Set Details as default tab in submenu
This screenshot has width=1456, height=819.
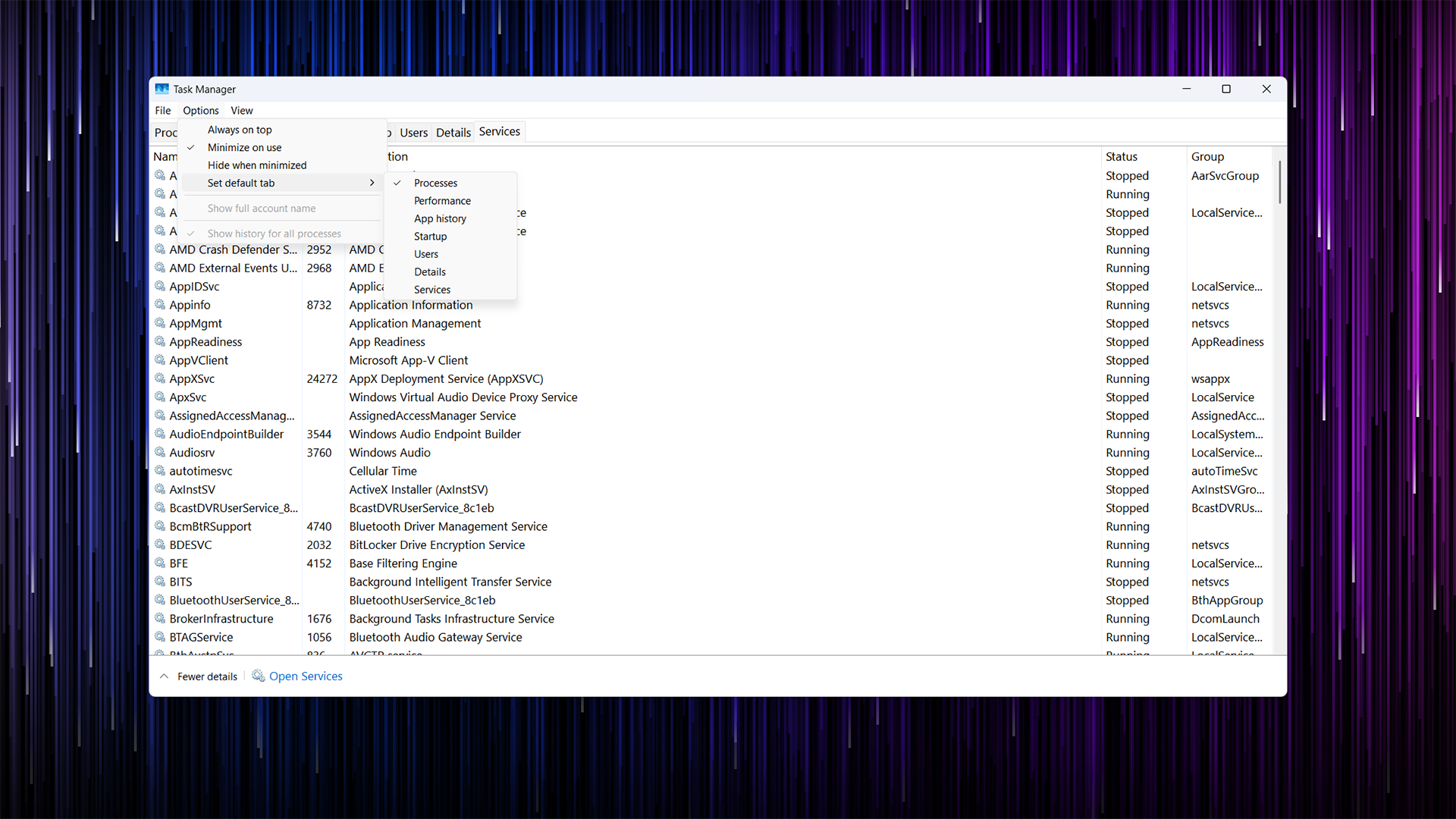[x=451, y=271]
